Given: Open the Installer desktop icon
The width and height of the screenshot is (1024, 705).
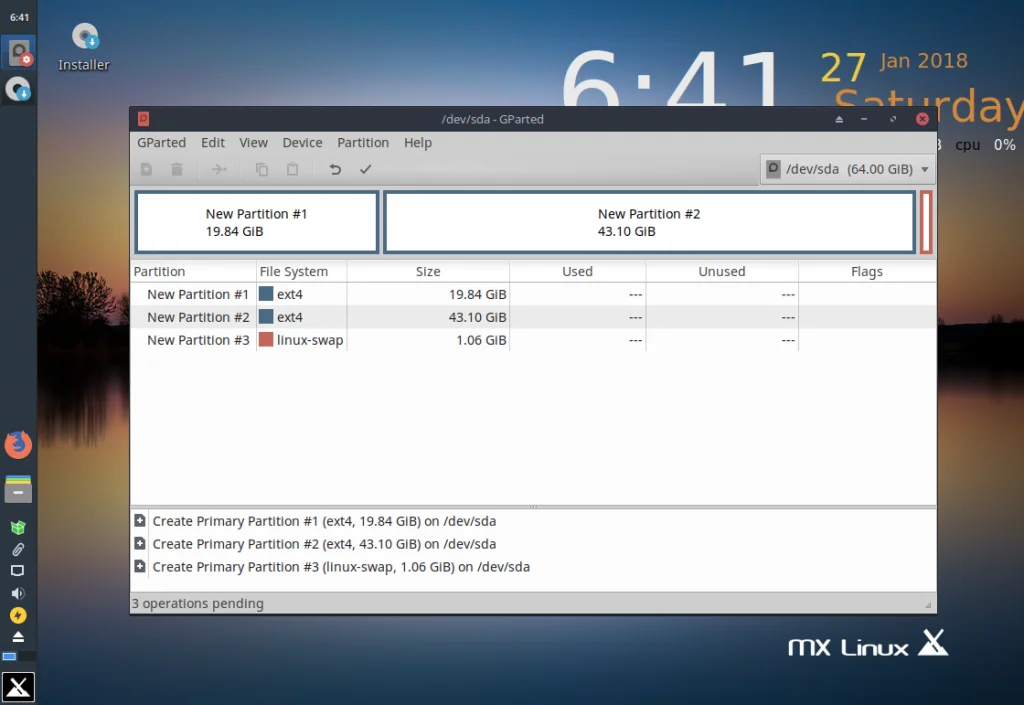Looking at the screenshot, I should [84, 47].
